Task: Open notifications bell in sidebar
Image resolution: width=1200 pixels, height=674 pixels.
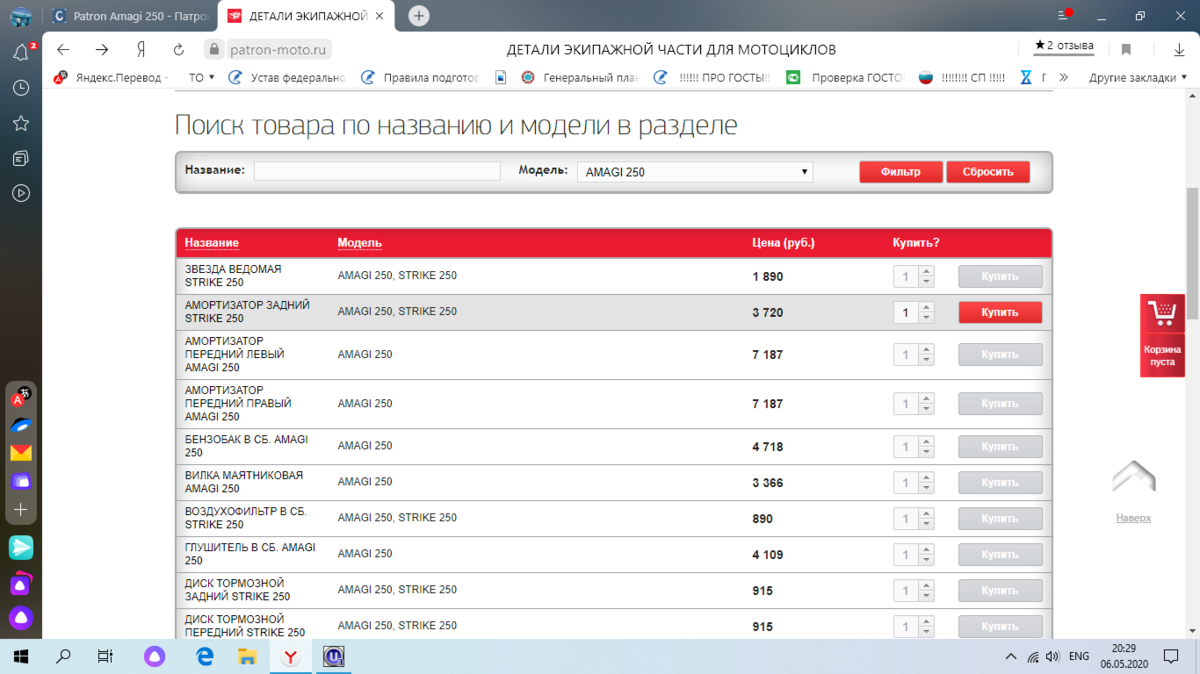Action: [x=20, y=53]
